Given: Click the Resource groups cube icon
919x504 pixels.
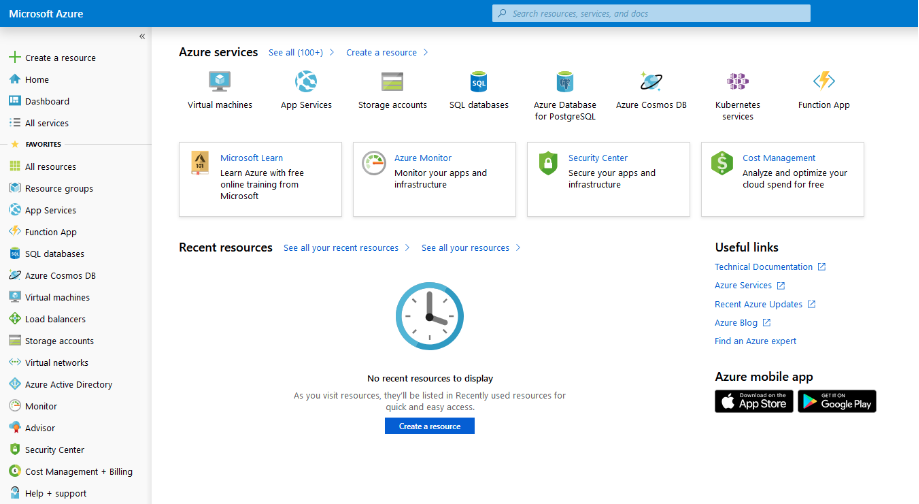Looking at the screenshot, I should (x=15, y=188).
